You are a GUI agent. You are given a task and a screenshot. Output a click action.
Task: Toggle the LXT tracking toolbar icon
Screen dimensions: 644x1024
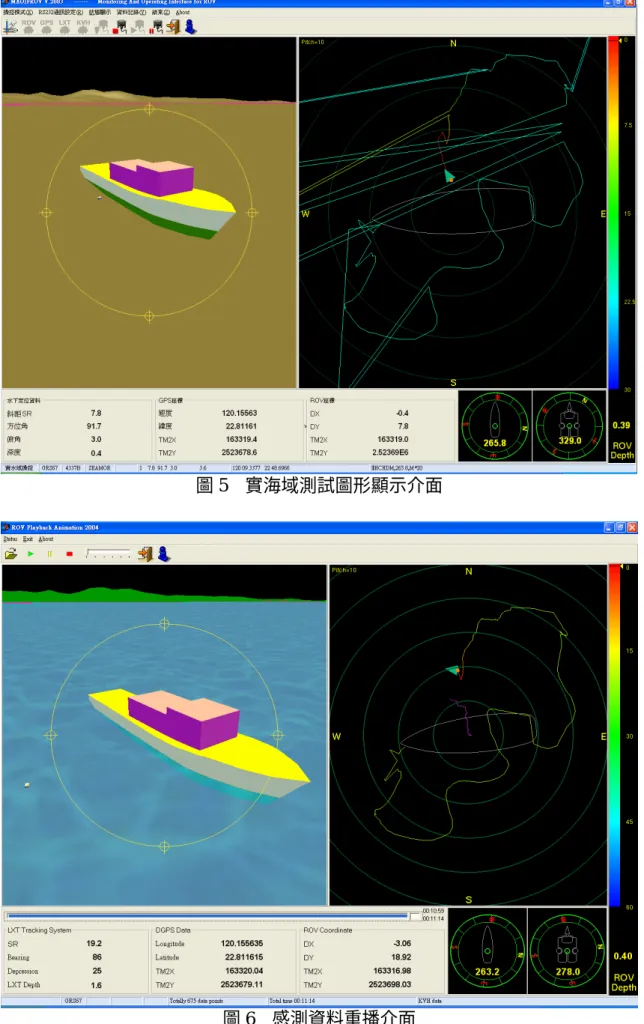pos(65,27)
